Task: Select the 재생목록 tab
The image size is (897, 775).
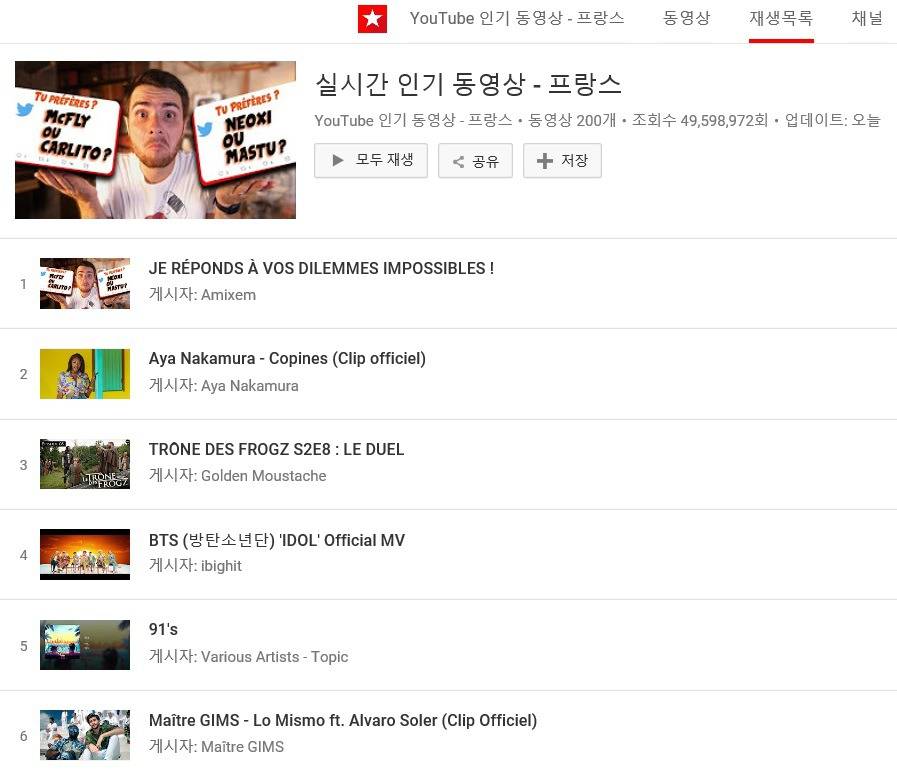Action: pos(781,19)
